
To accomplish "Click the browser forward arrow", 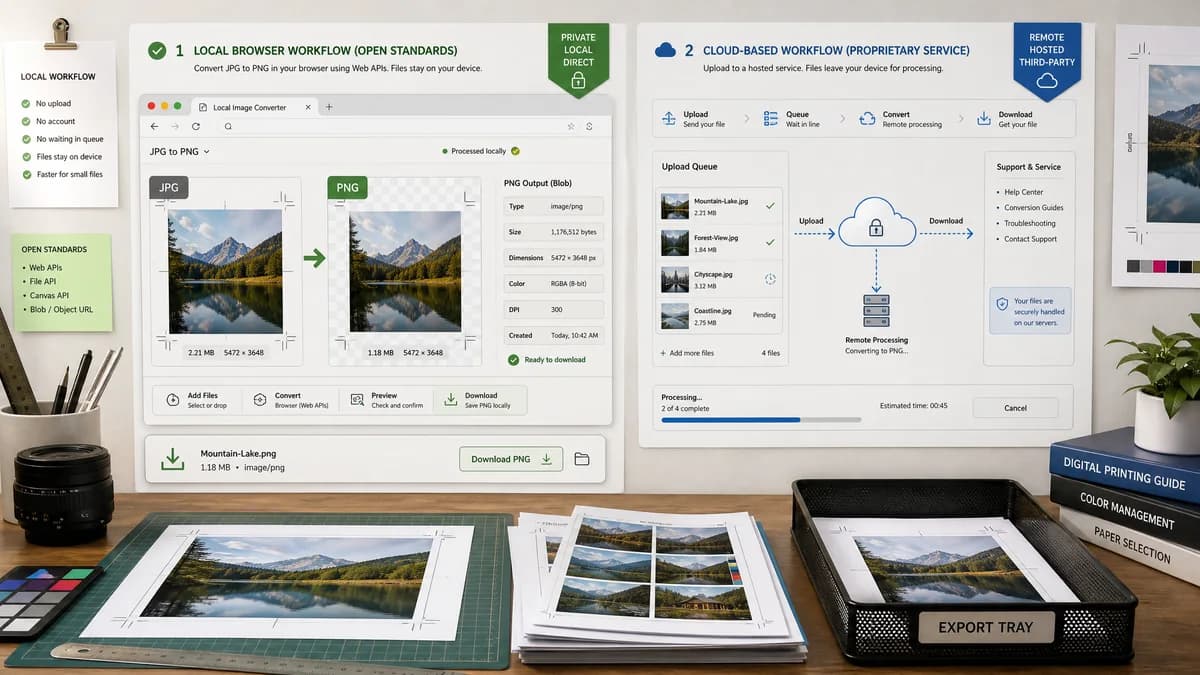I will tap(174, 127).
